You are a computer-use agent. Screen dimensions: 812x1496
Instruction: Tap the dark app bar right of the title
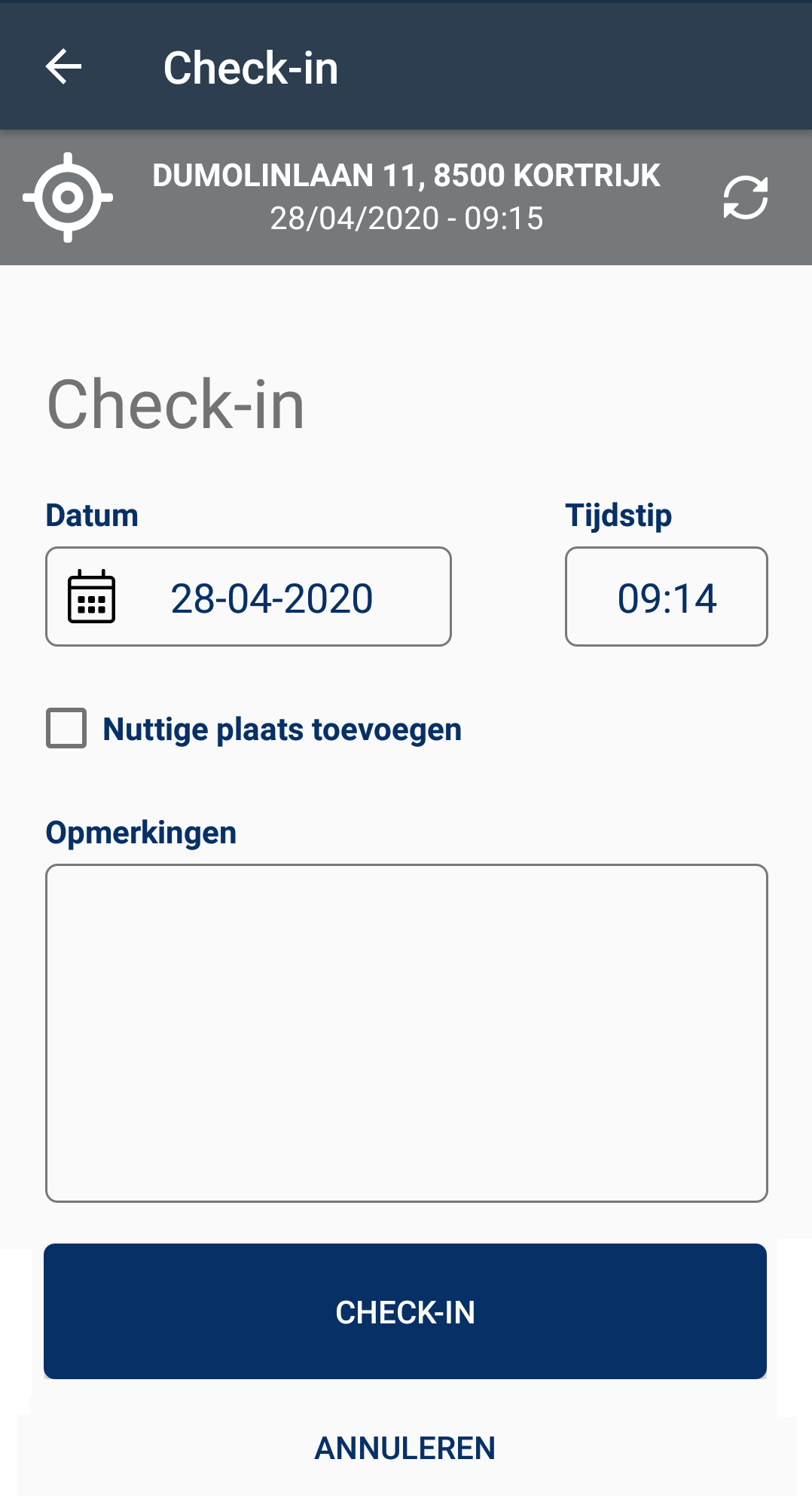[x=572, y=67]
